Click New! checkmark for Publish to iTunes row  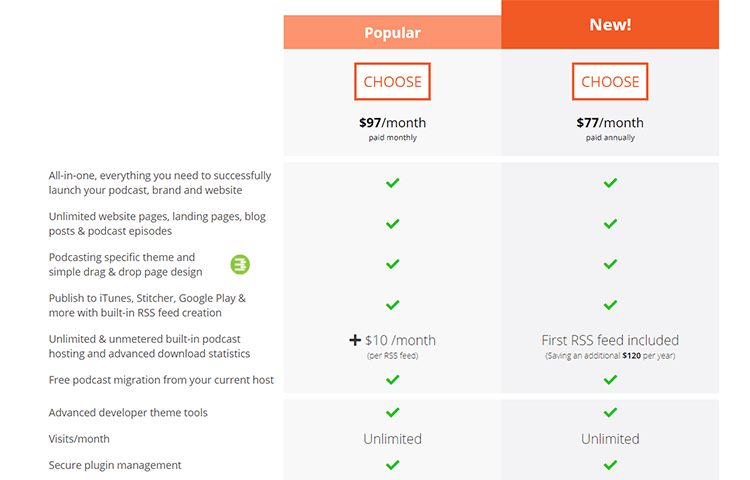610,305
